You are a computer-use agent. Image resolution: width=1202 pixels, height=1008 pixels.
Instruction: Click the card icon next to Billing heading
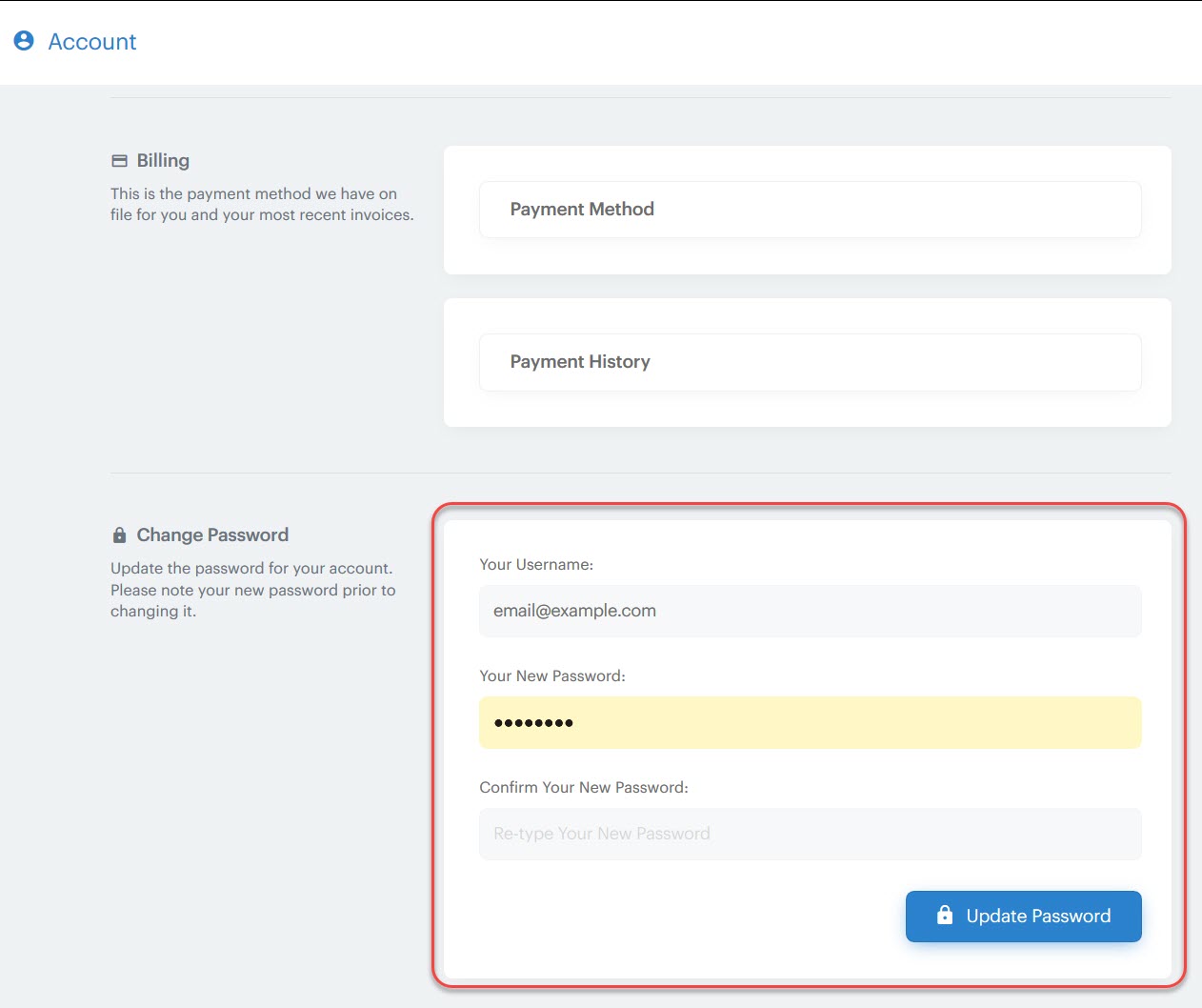(x=120, y=160)
